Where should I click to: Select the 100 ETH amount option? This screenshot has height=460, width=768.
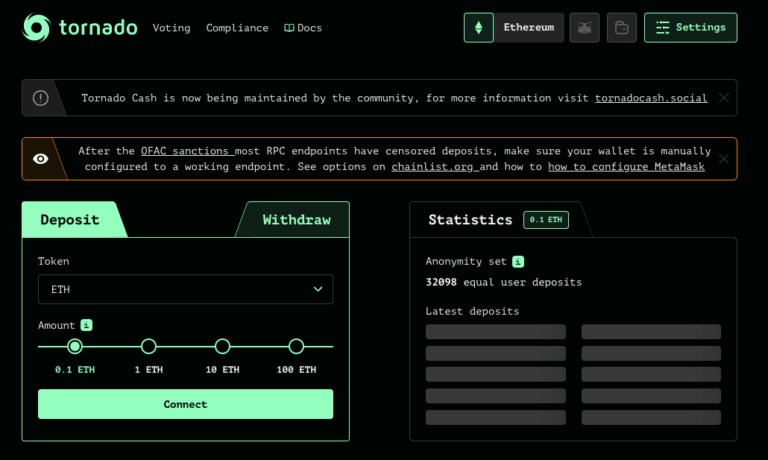pyautogui.click(x=296, y=346)
